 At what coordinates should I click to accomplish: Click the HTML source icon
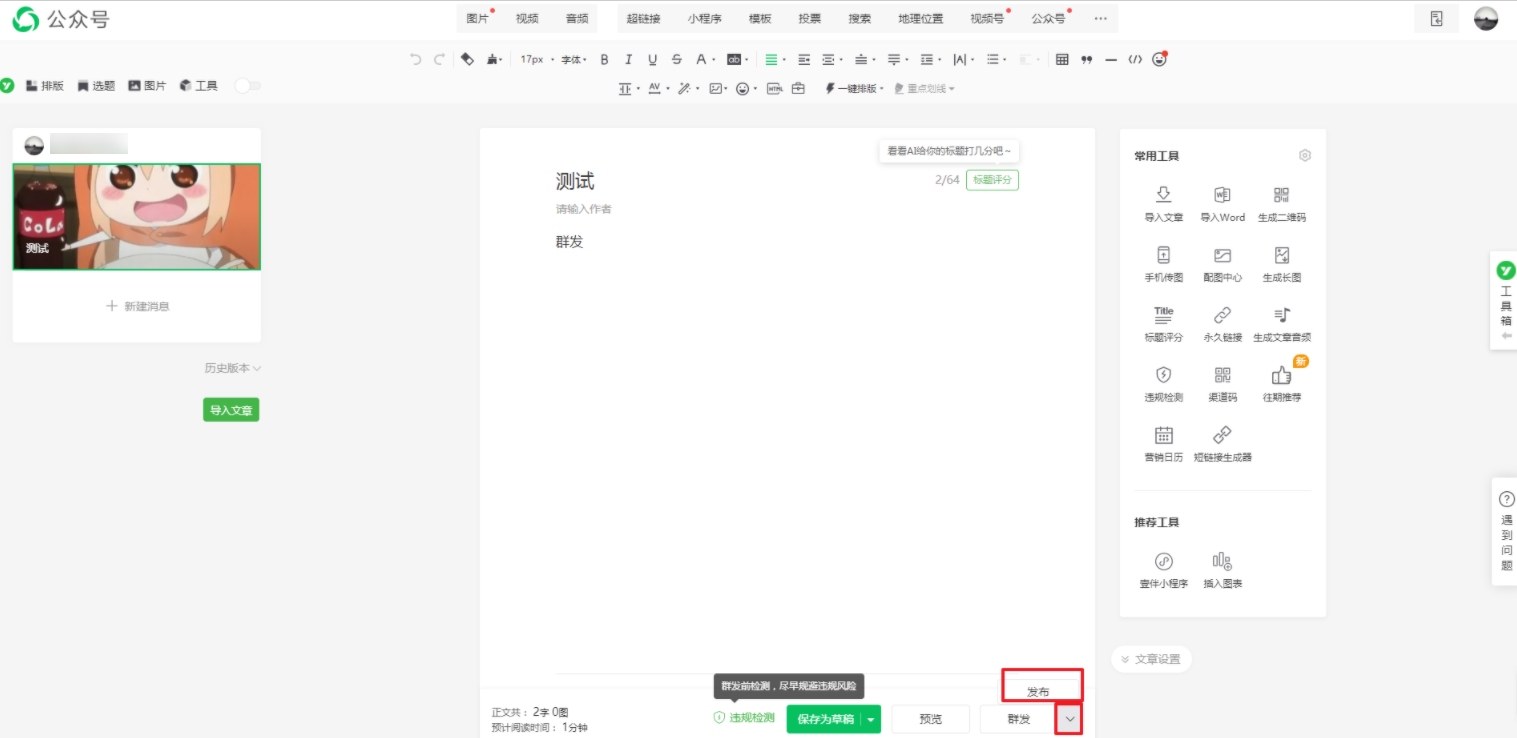(774, 89)
